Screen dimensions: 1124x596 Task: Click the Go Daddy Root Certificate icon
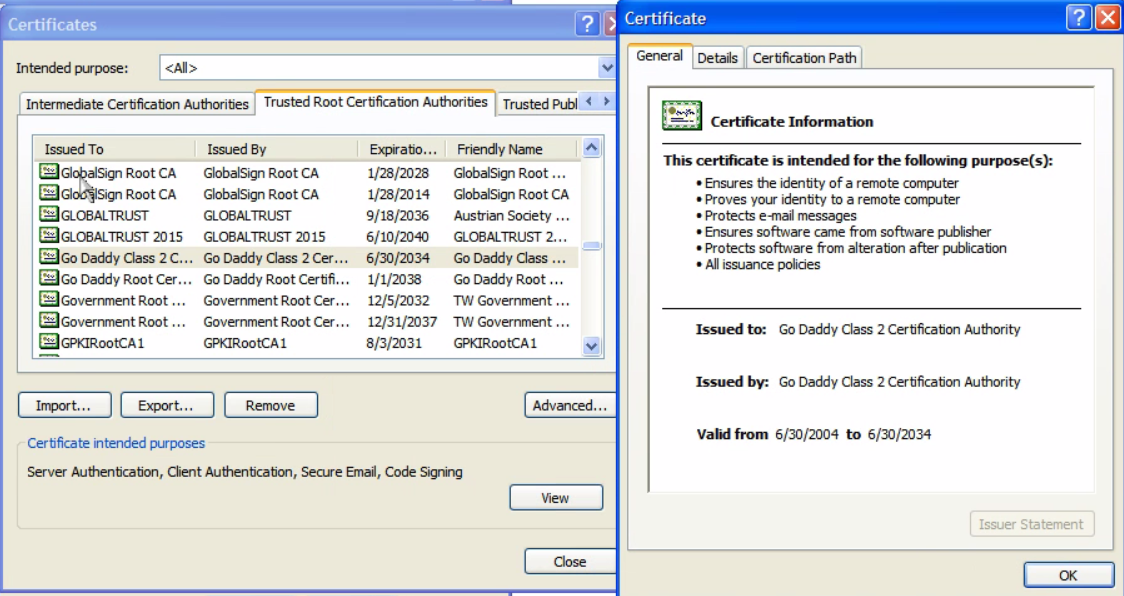coord(49,279)
